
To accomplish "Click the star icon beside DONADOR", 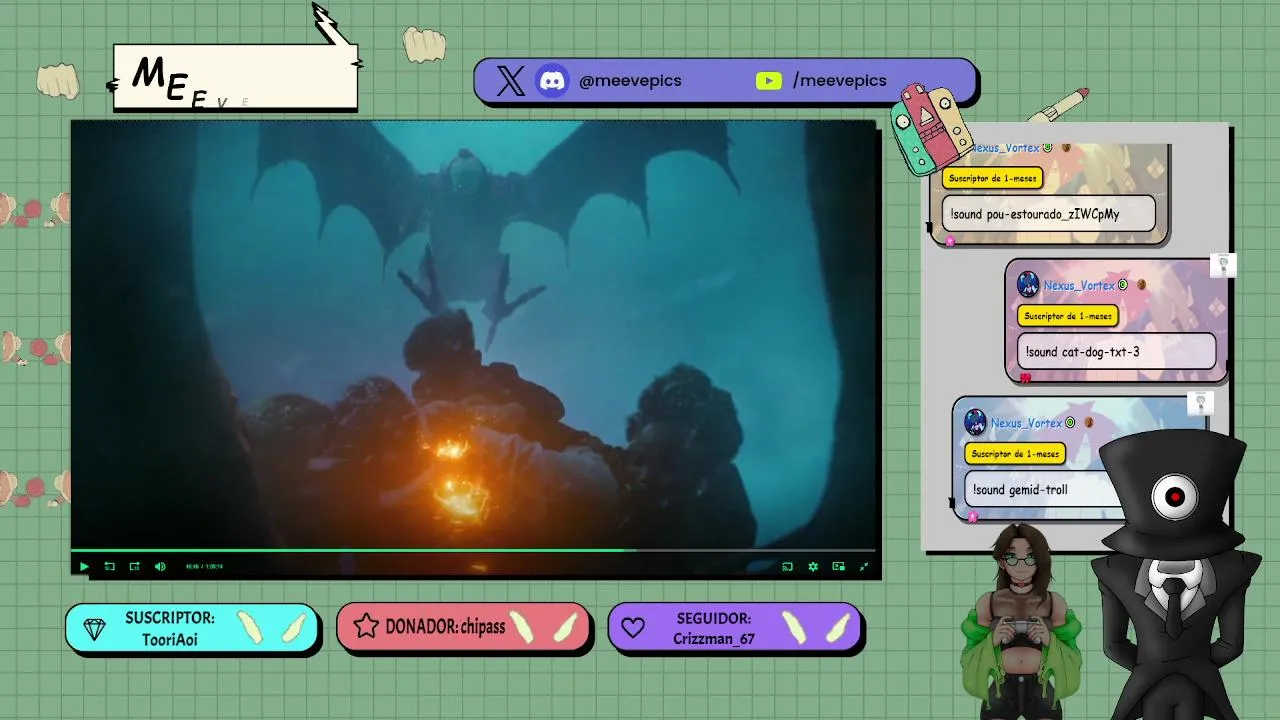I will click(x=366, y=627).
